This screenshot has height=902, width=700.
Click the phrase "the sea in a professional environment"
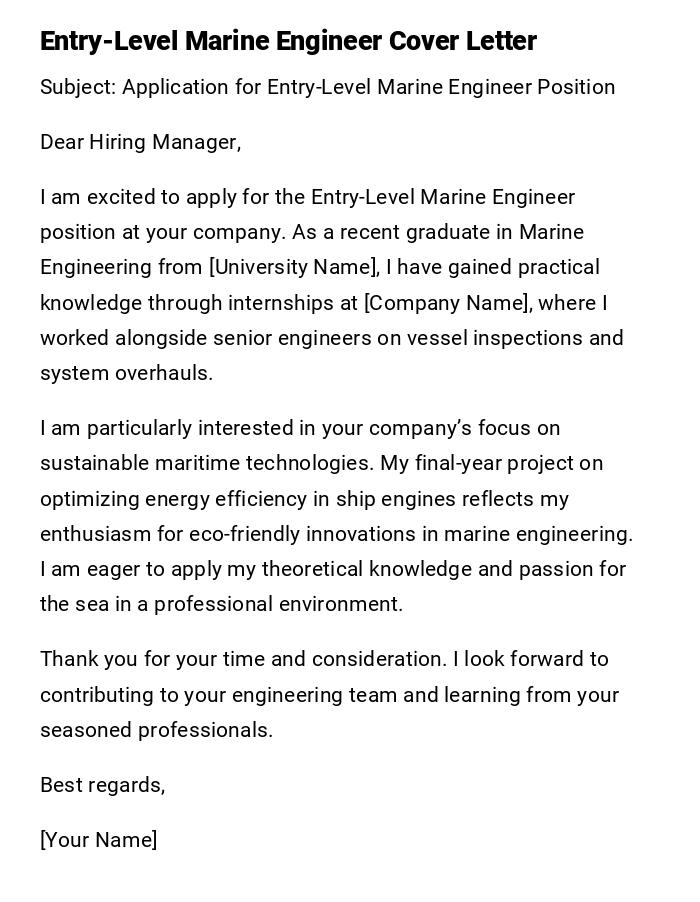point(220,604)
